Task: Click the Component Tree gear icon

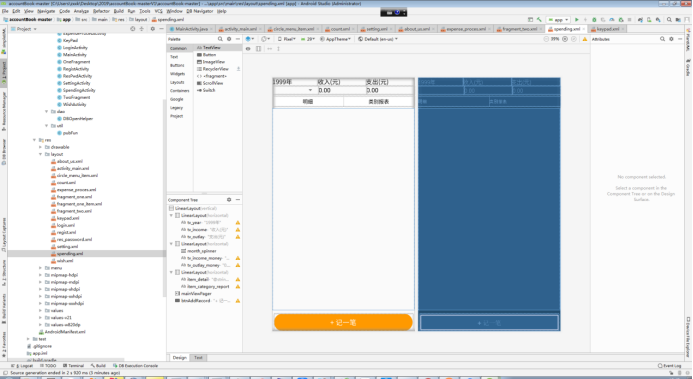Action: point(229,200)
